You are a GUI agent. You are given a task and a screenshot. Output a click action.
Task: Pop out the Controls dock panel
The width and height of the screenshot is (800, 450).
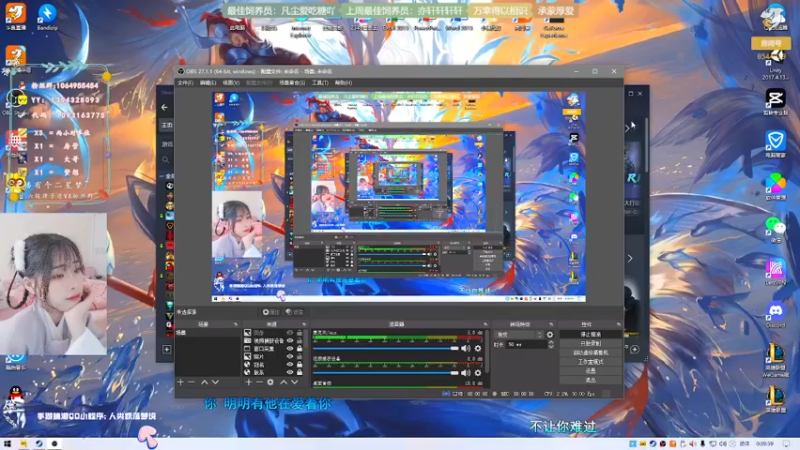pyautogui.click(x=618, y=324)
